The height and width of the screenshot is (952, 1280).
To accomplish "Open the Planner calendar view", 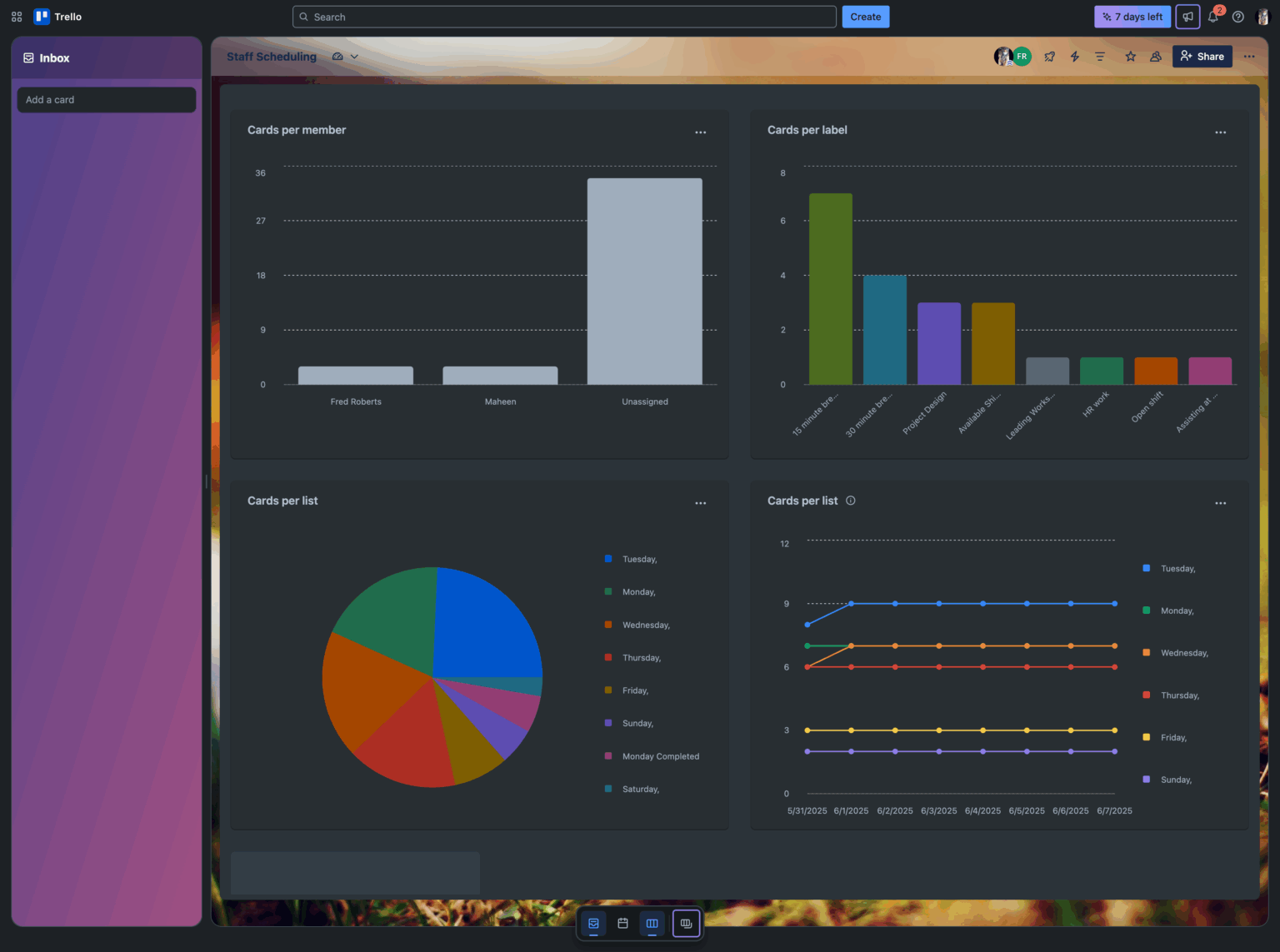I will coord(622,923).
